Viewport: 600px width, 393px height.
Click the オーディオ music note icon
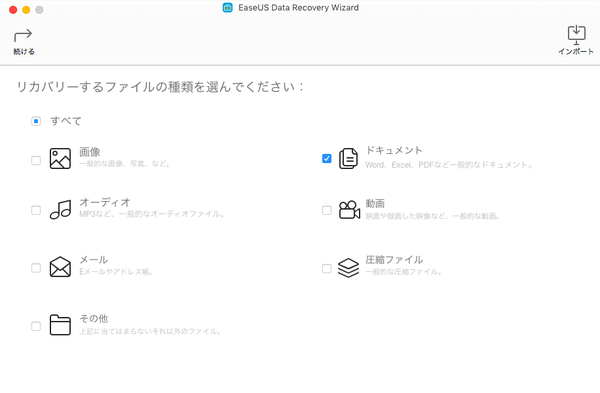tap(60, 209)
